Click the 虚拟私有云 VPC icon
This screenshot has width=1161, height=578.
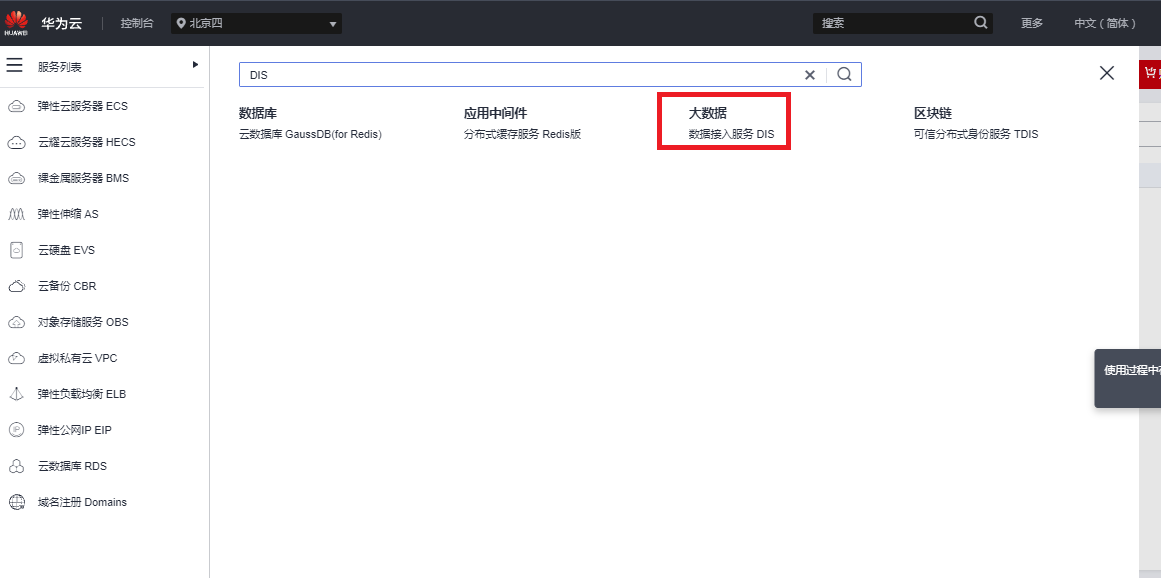(x=16, y=358)
